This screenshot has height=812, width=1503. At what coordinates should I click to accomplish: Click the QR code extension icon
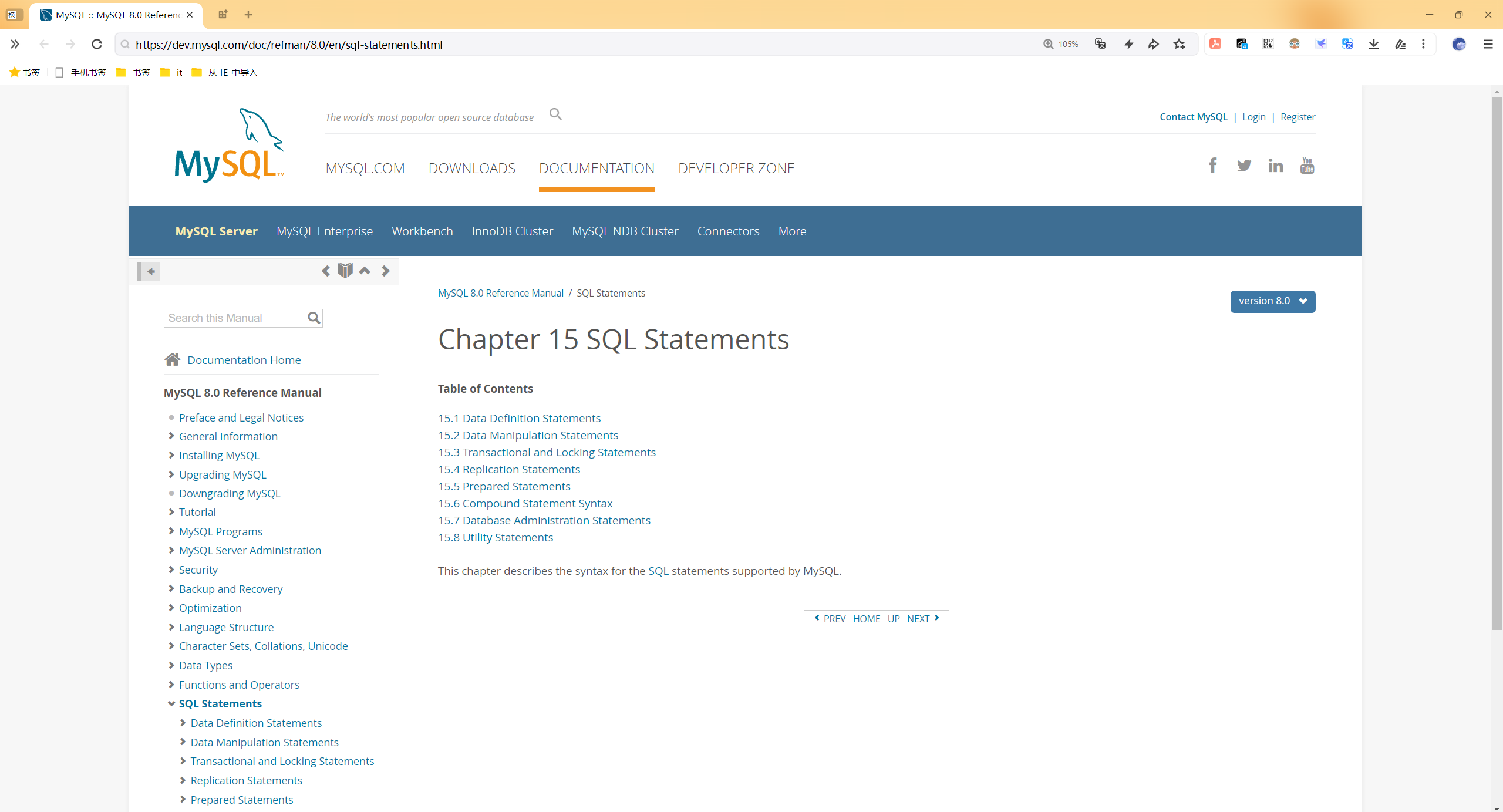1268,44
